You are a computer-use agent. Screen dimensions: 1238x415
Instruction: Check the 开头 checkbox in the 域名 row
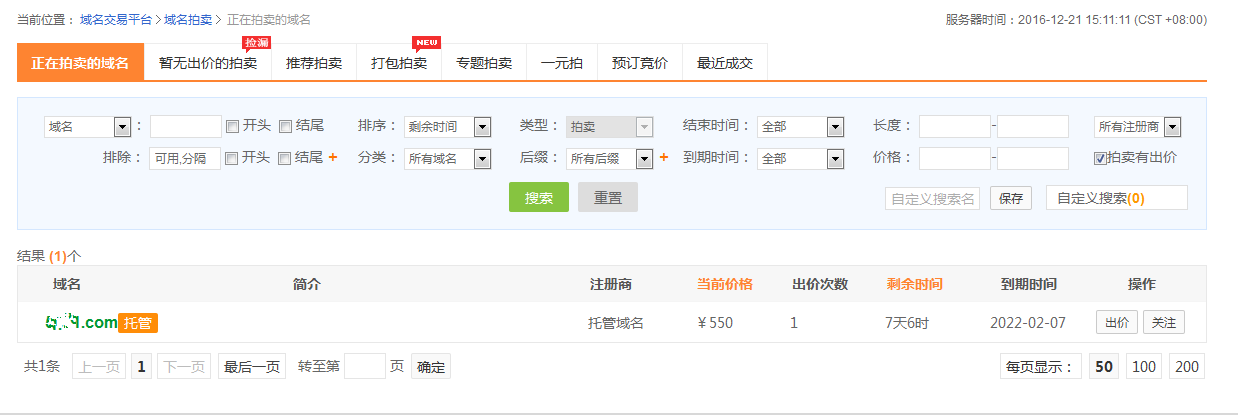[232, 126]
